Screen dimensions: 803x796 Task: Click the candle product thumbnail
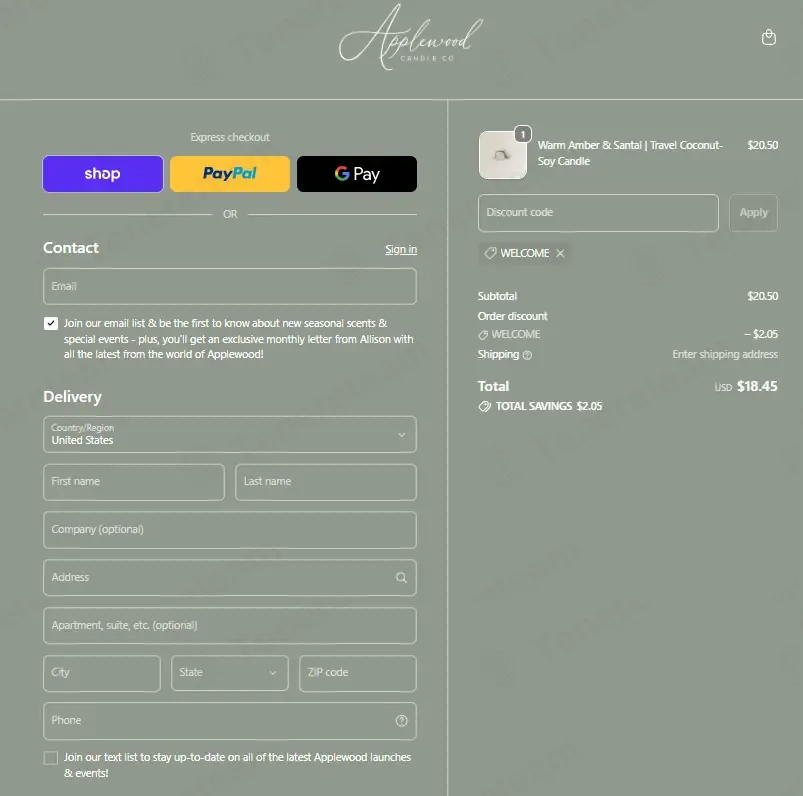[x=502, y=155]
